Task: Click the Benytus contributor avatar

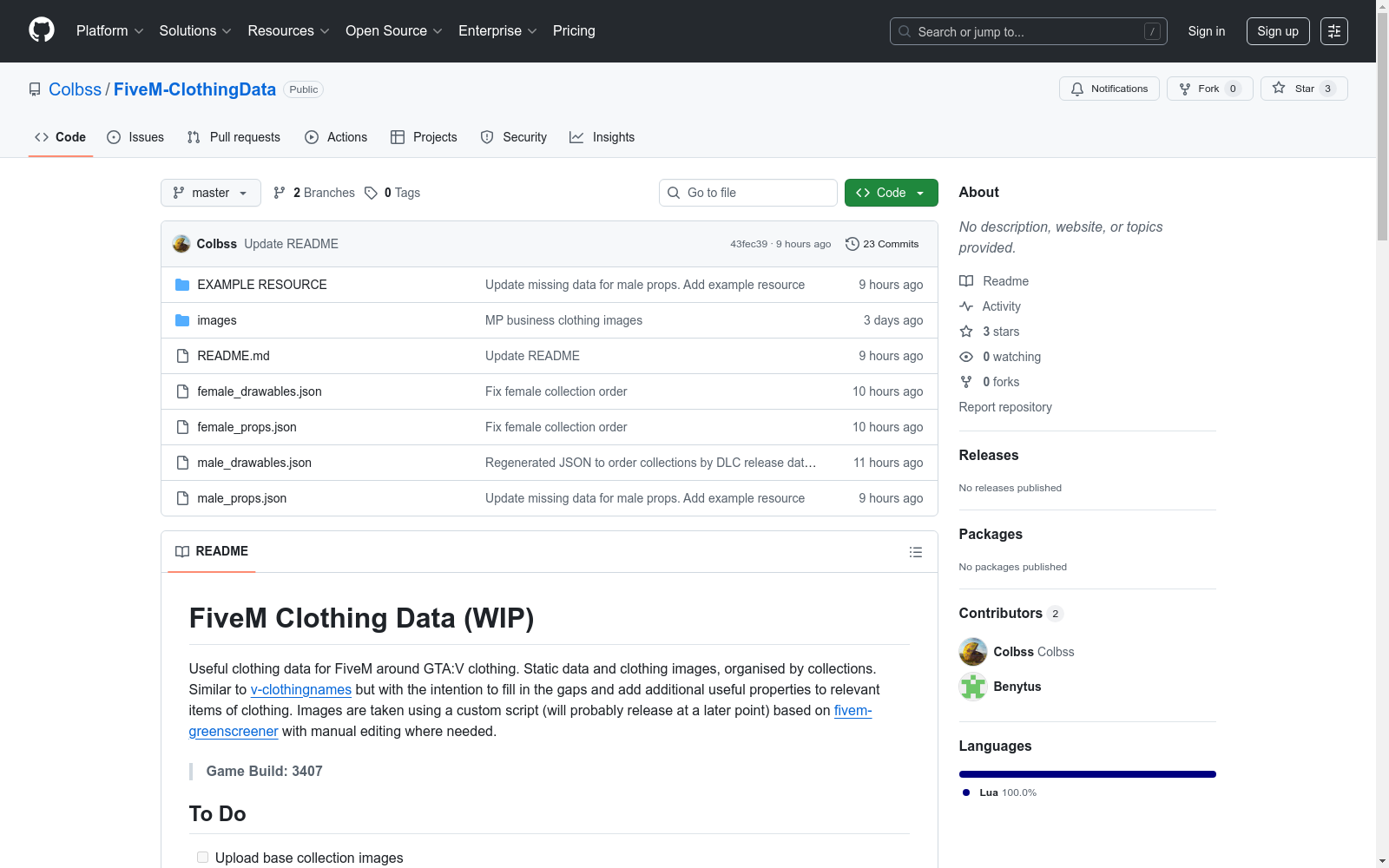Action: coord(973,687)
